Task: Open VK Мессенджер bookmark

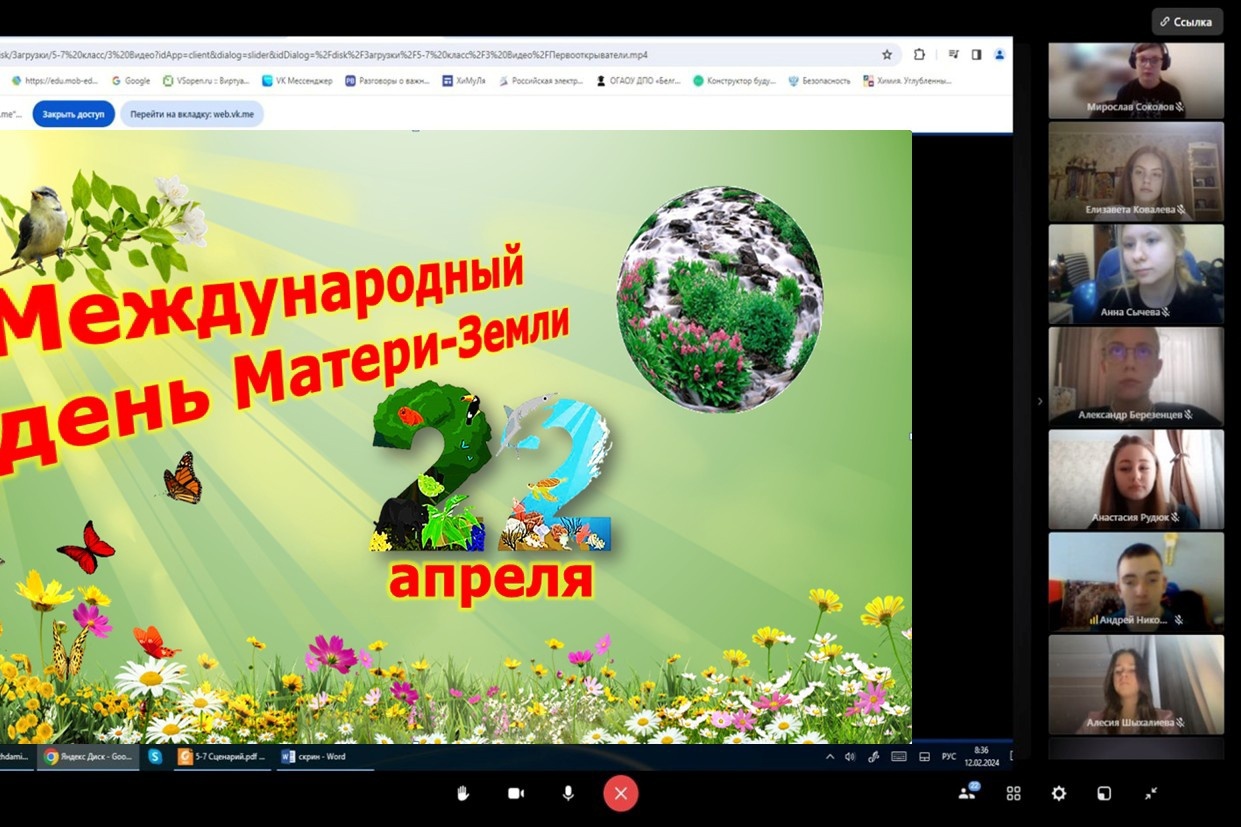Action: [x=297, y=81]
